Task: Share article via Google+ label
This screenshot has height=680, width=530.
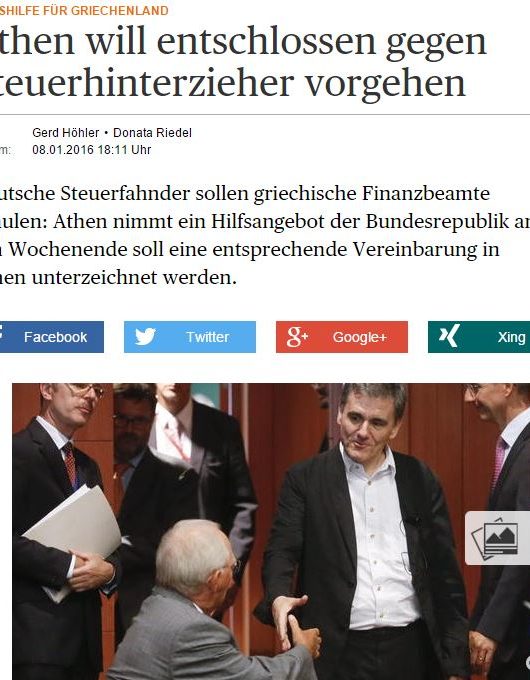Action: (360, 337)
